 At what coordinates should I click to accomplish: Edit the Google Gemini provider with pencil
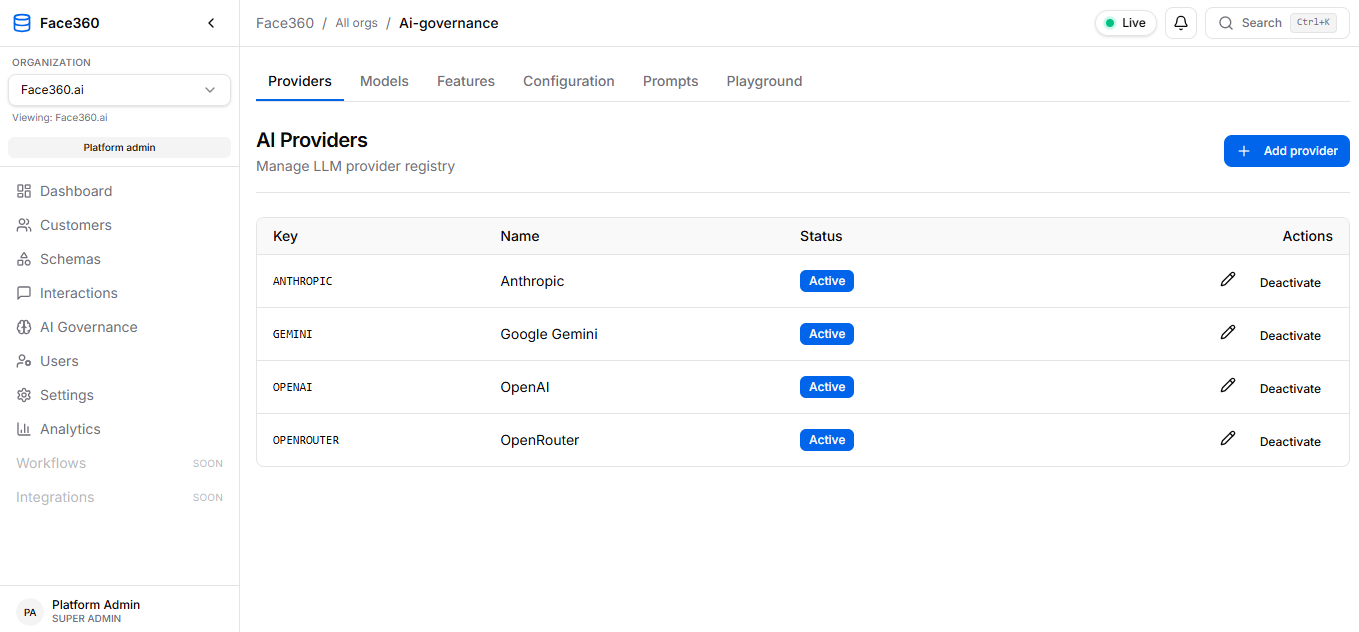pos(1228,333)
